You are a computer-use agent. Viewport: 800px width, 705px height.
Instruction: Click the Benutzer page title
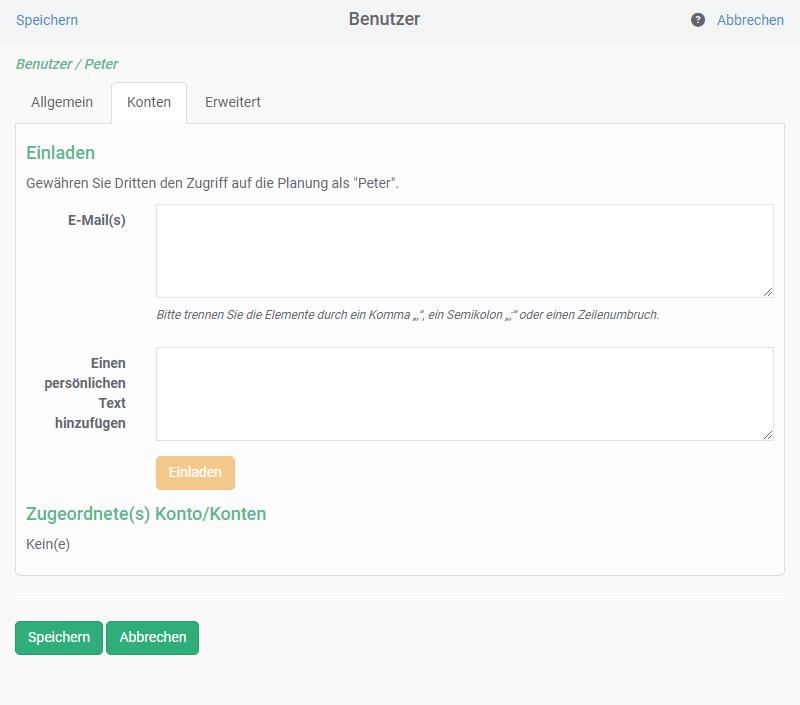click(x=384, y=19)
